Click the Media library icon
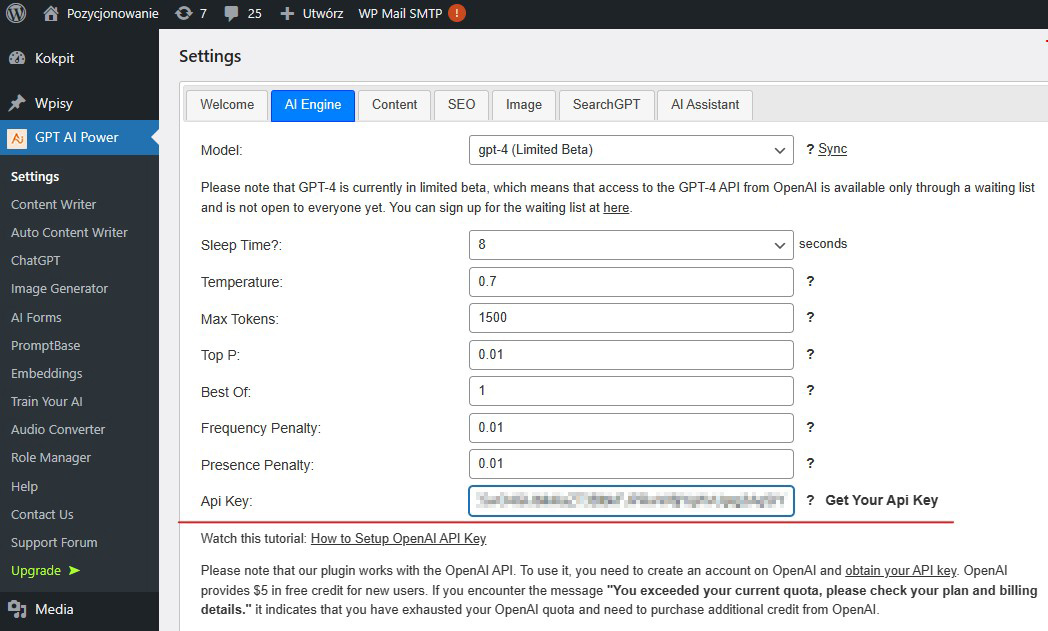Viewport: 1048px width, 631px height. (x=17, y=609)
